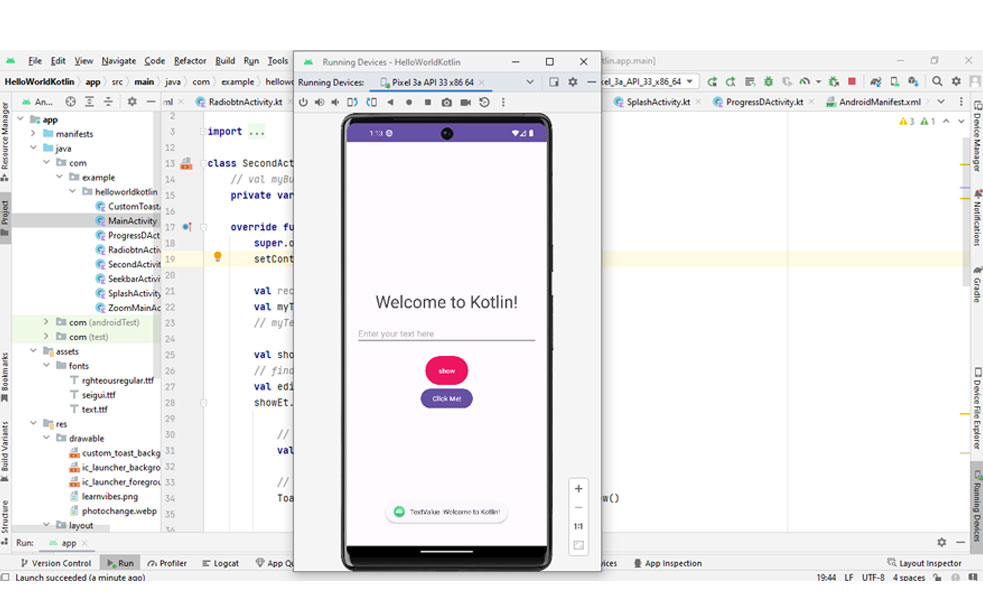Tap the emulator Back triangle button
This screenshot has width=983, height=614.
click(390, 102)
